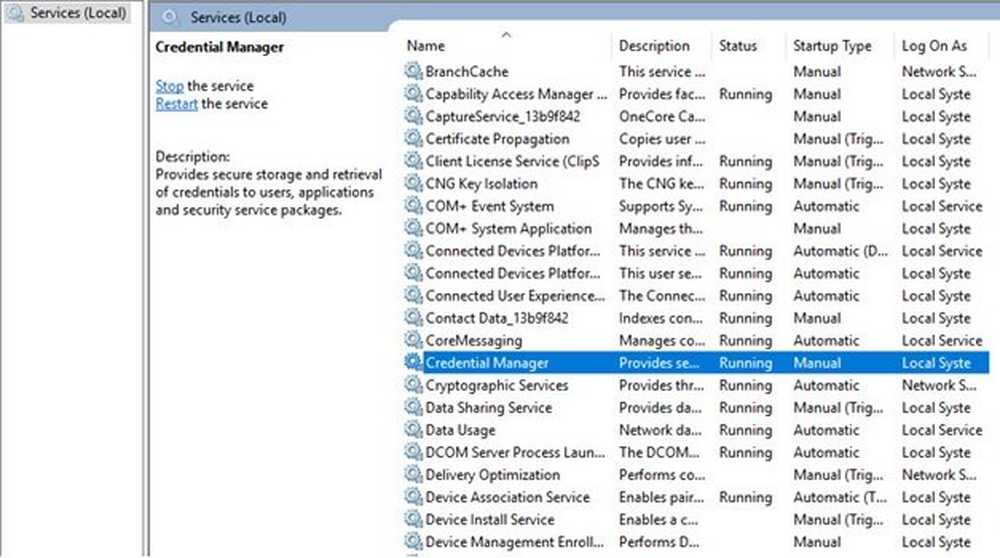The width and height of the screenshot is (1000, 558).
Task: Click the Services (Local) header panel icon
Action: tap(170, 17)
